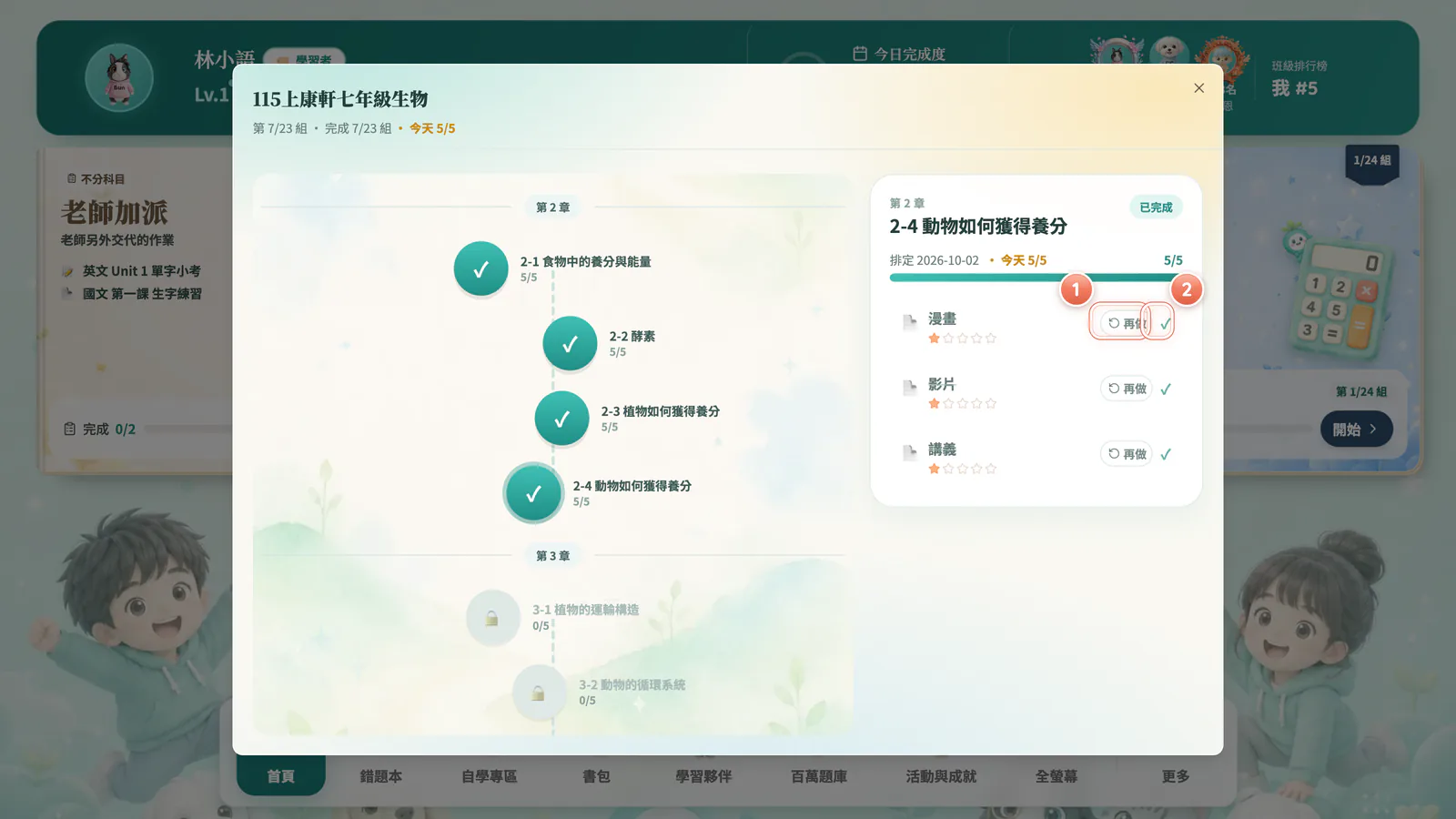Switch to the 錯題本 tab
This screenshot has width=1456, height=819.
(x=380, y=776)
